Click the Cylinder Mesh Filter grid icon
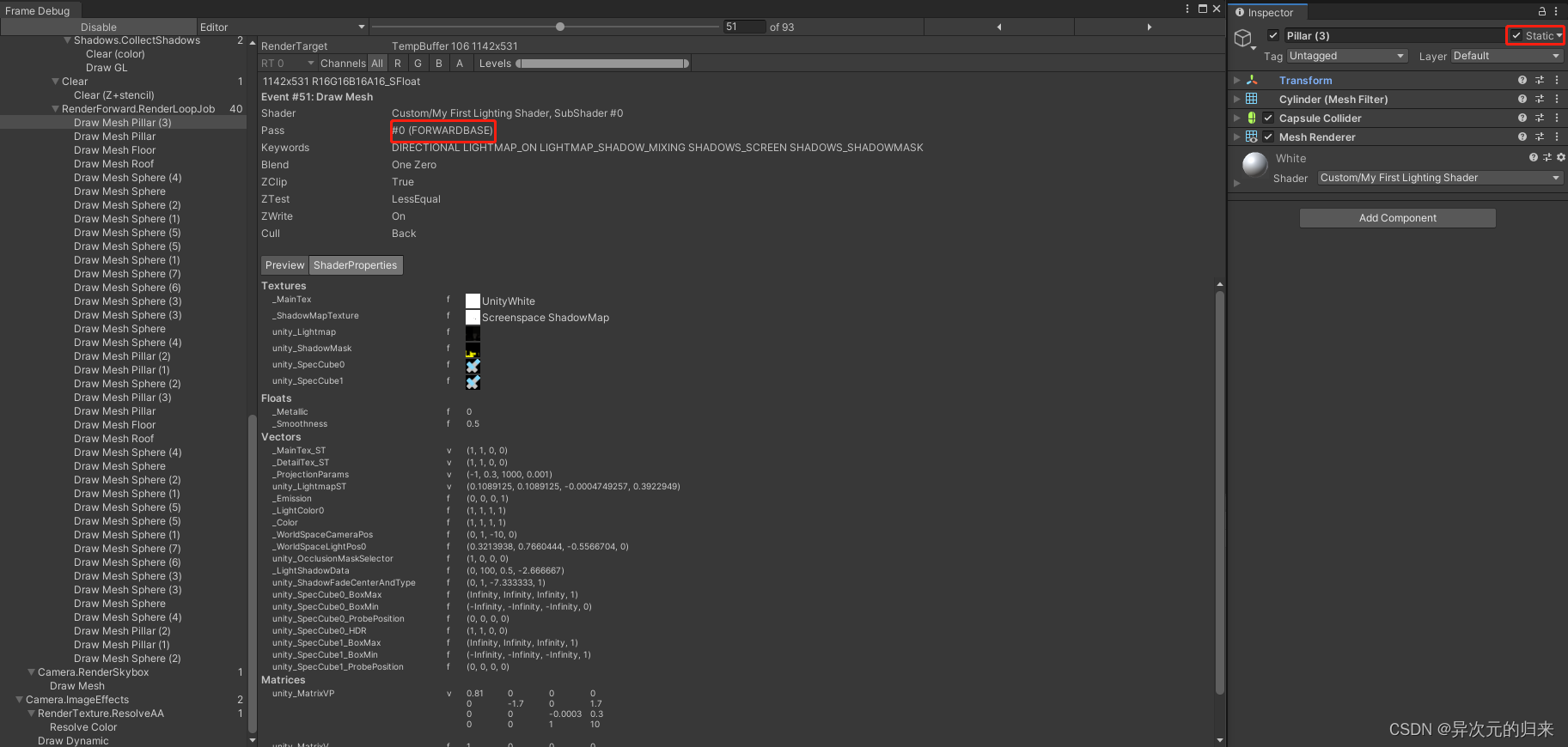 [x=1252, y=99]
